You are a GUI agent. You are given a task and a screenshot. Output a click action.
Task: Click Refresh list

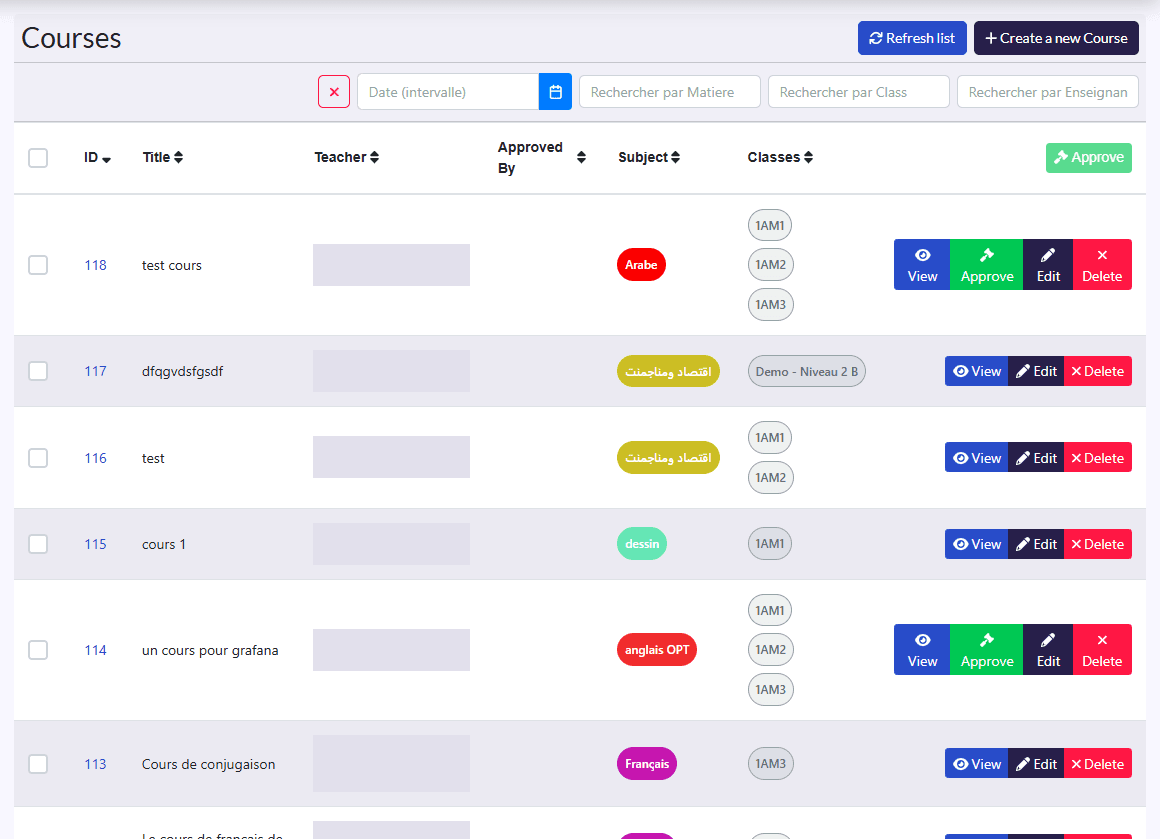click(912, 38)
